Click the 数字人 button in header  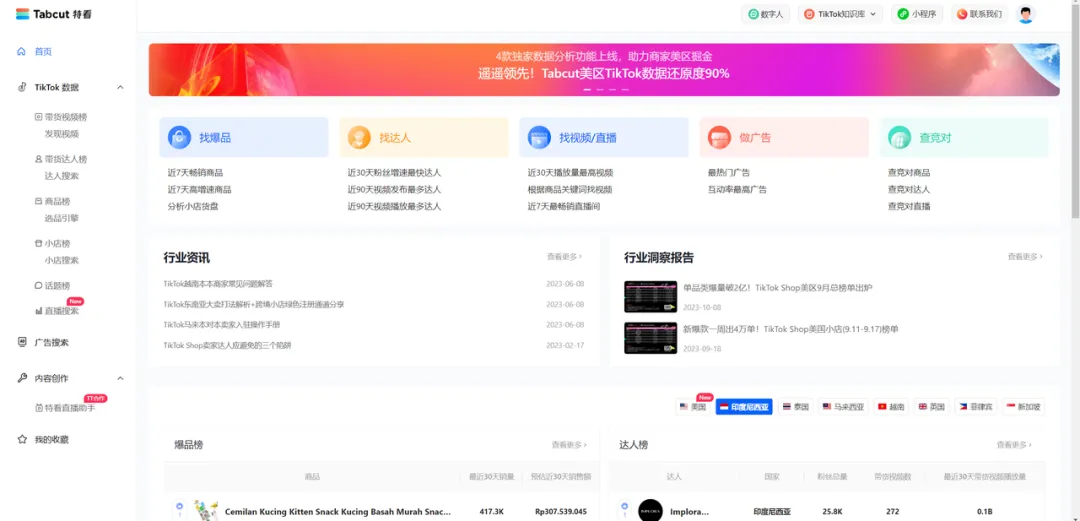(765, 14)
